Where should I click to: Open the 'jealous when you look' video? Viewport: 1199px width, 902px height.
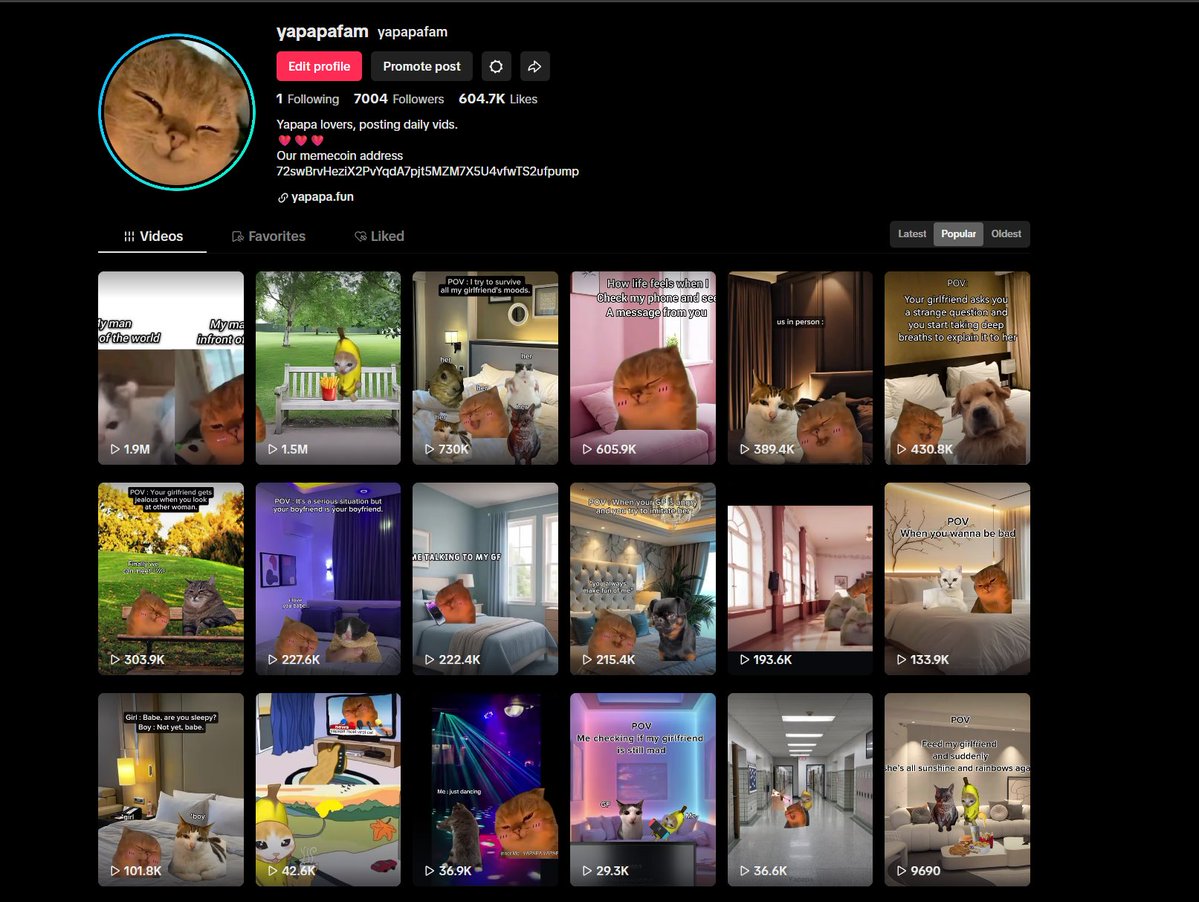click(171, 579)
